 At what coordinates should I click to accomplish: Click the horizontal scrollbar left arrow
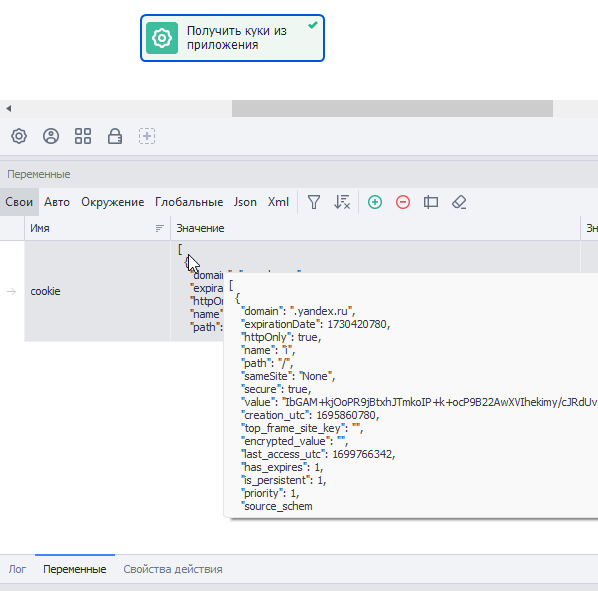point(8,109)
